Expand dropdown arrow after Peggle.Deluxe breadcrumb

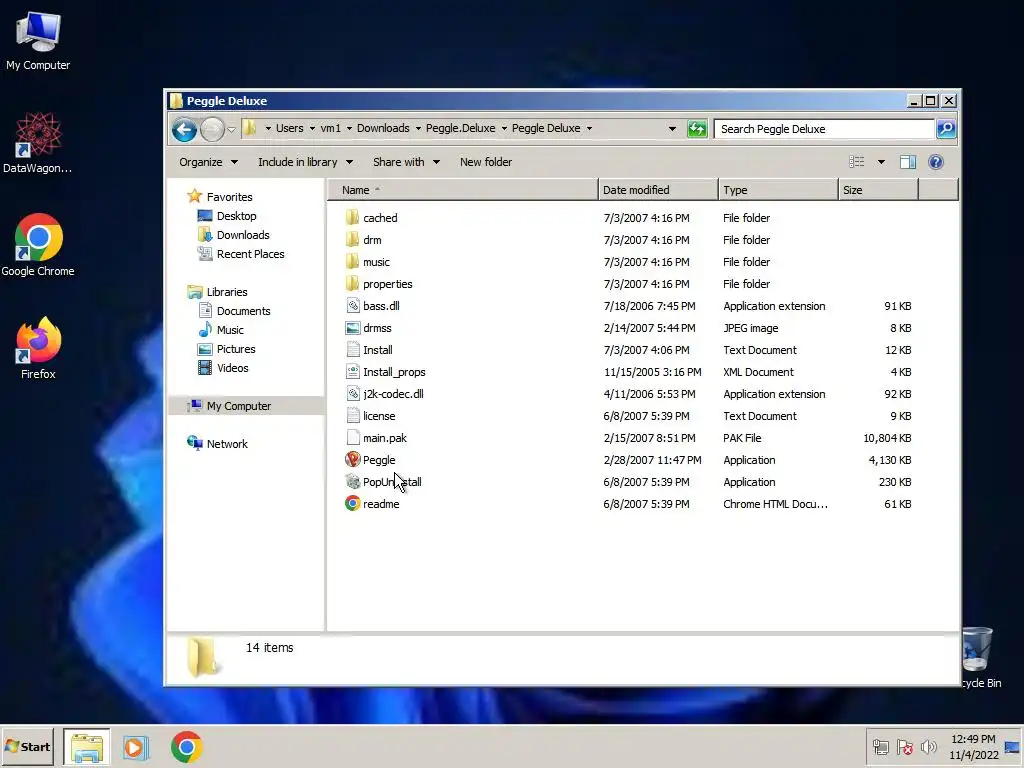point(504,129)
